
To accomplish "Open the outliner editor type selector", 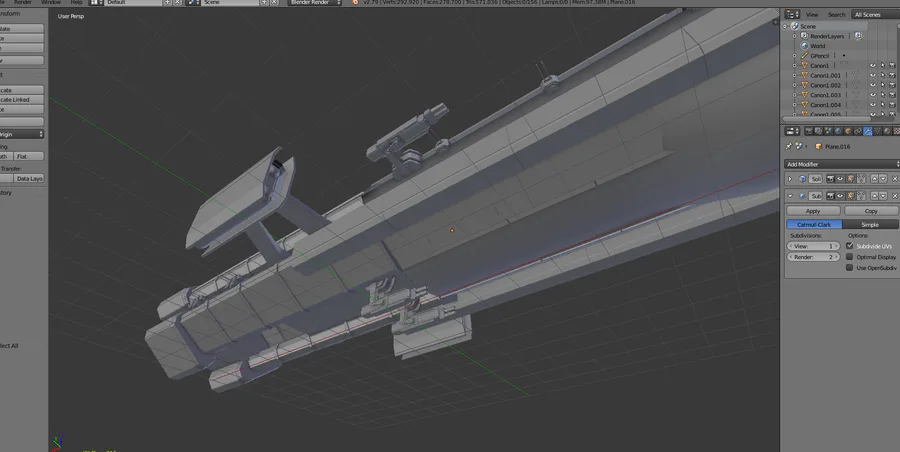I will click(x=792, y=14).
